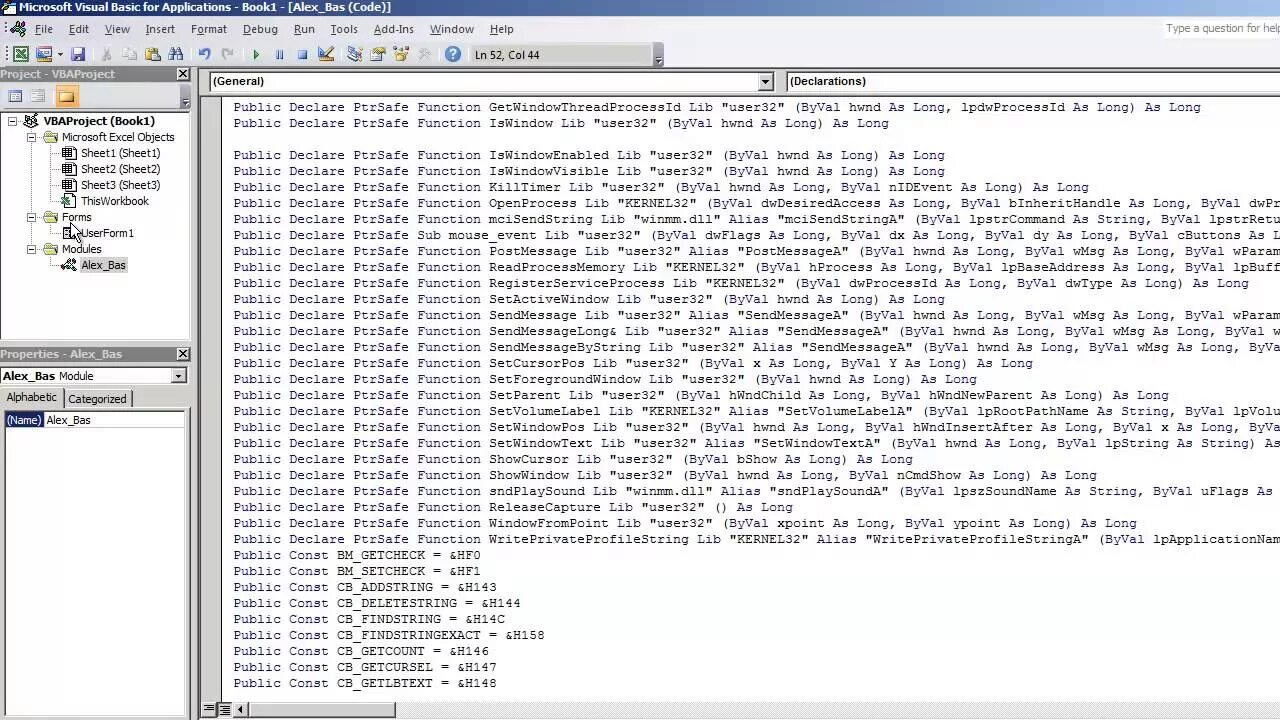Click the Public Const BM_GETCHECK line
The height and width of the screenshot is (720, 1280).
pyautogui.click(x=357, y=555)
